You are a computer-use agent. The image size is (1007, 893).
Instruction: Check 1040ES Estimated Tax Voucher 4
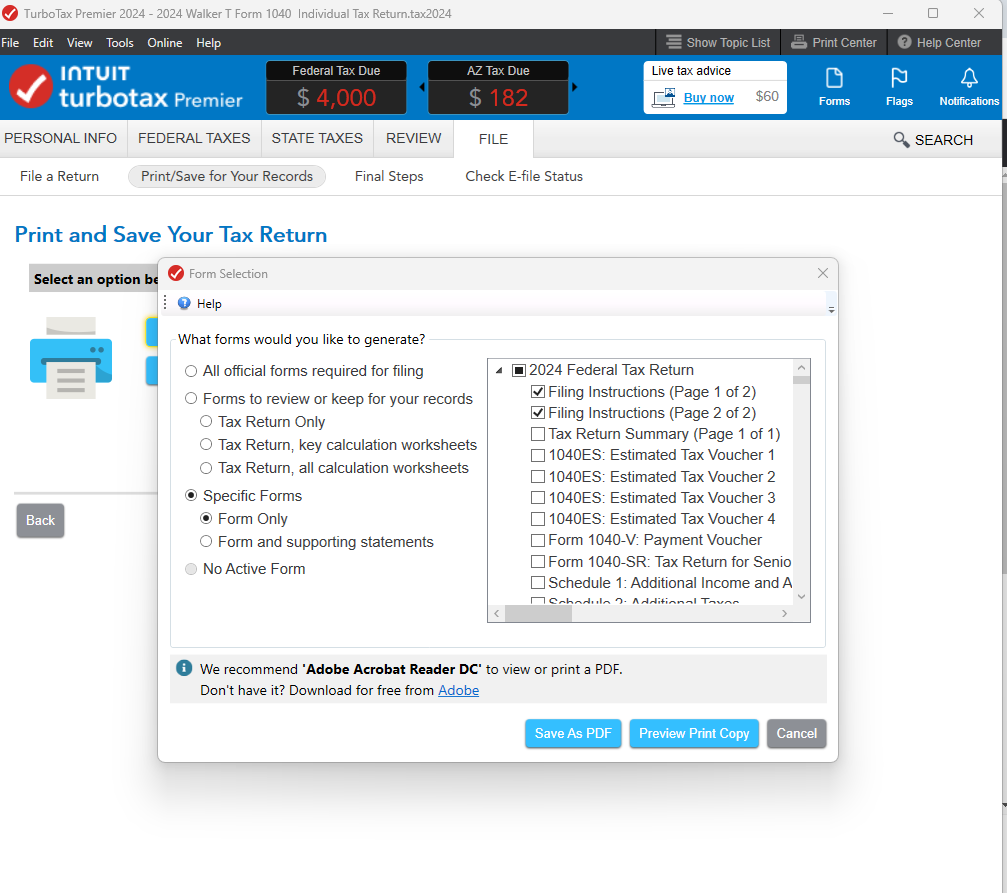pos(538,519)
